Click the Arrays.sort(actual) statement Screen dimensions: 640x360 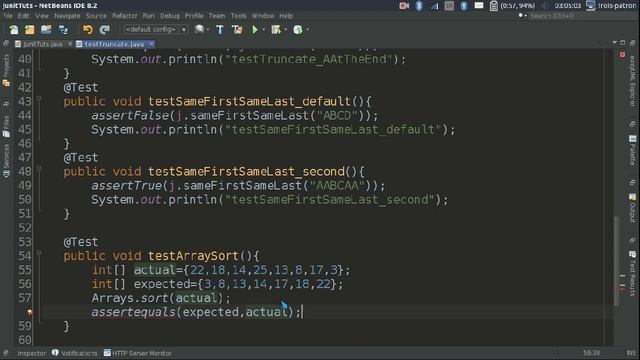click(x=161, y=298)
